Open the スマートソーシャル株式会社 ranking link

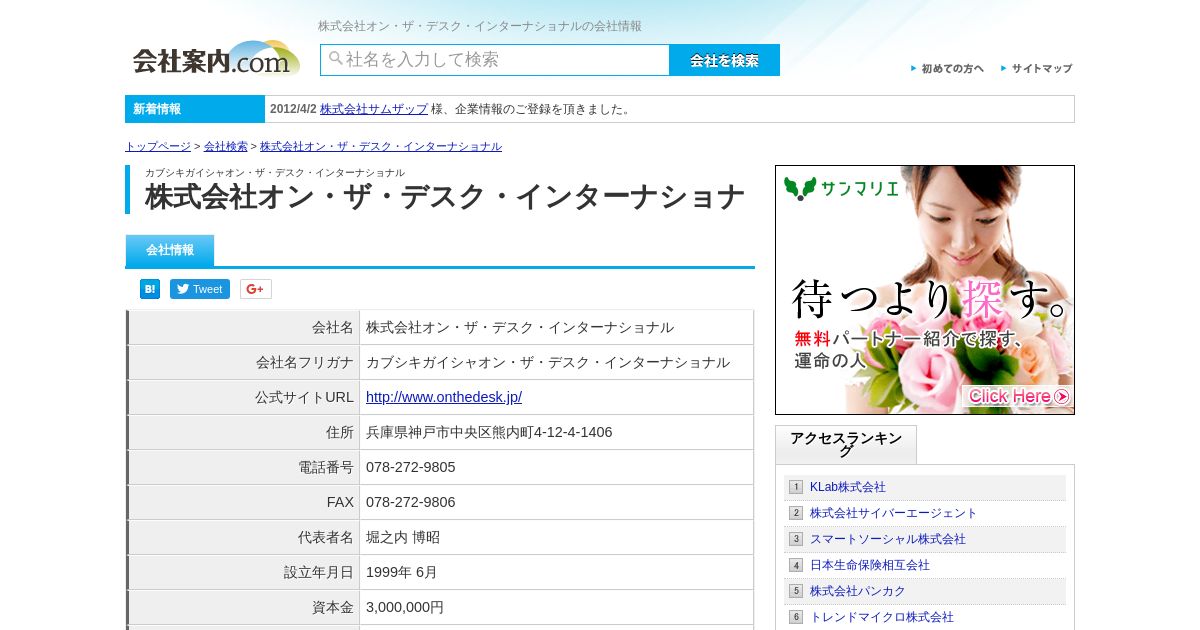(x=888, y=539)
